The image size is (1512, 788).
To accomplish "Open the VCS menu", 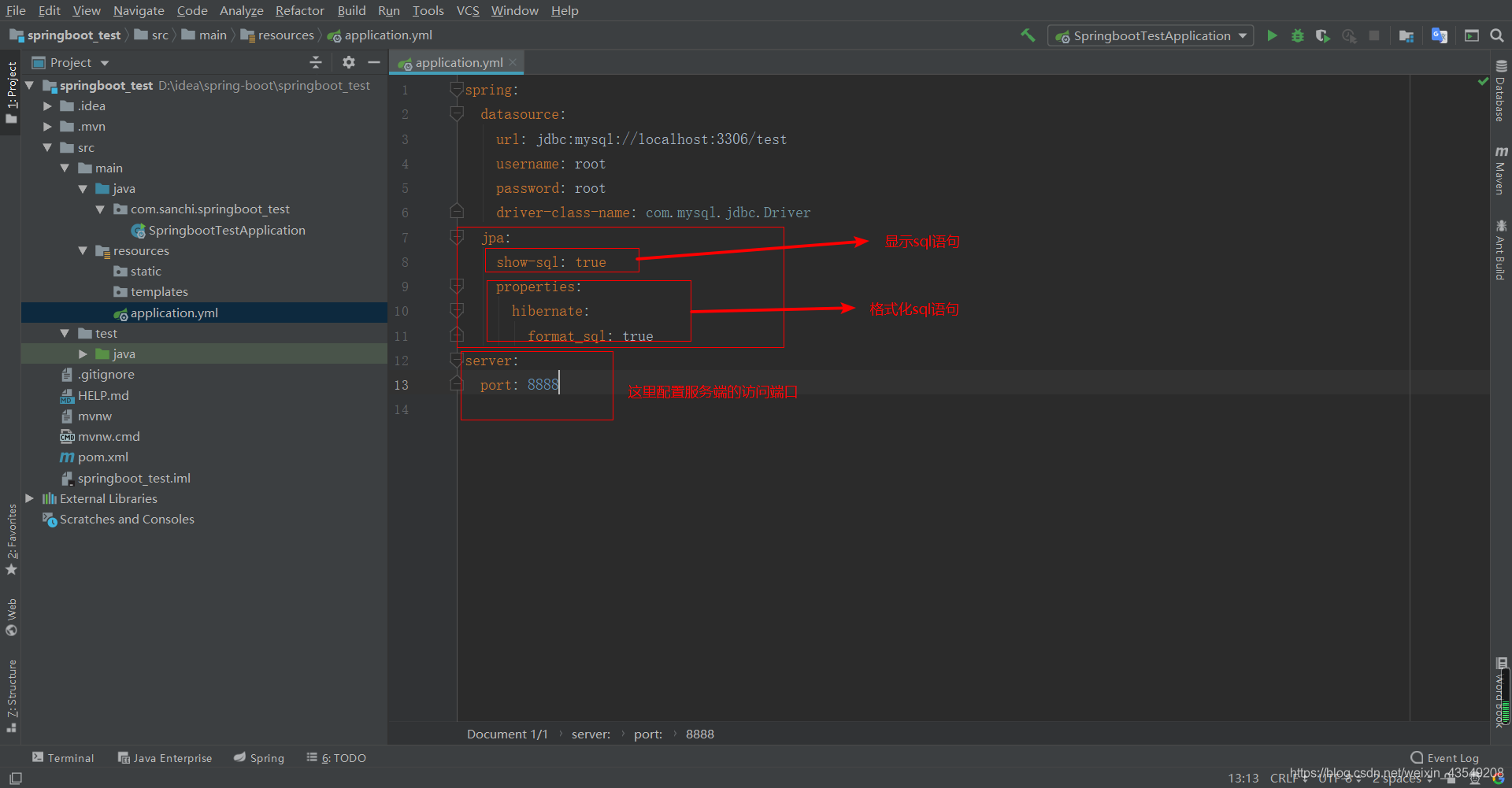I will (x=468, y=10).
